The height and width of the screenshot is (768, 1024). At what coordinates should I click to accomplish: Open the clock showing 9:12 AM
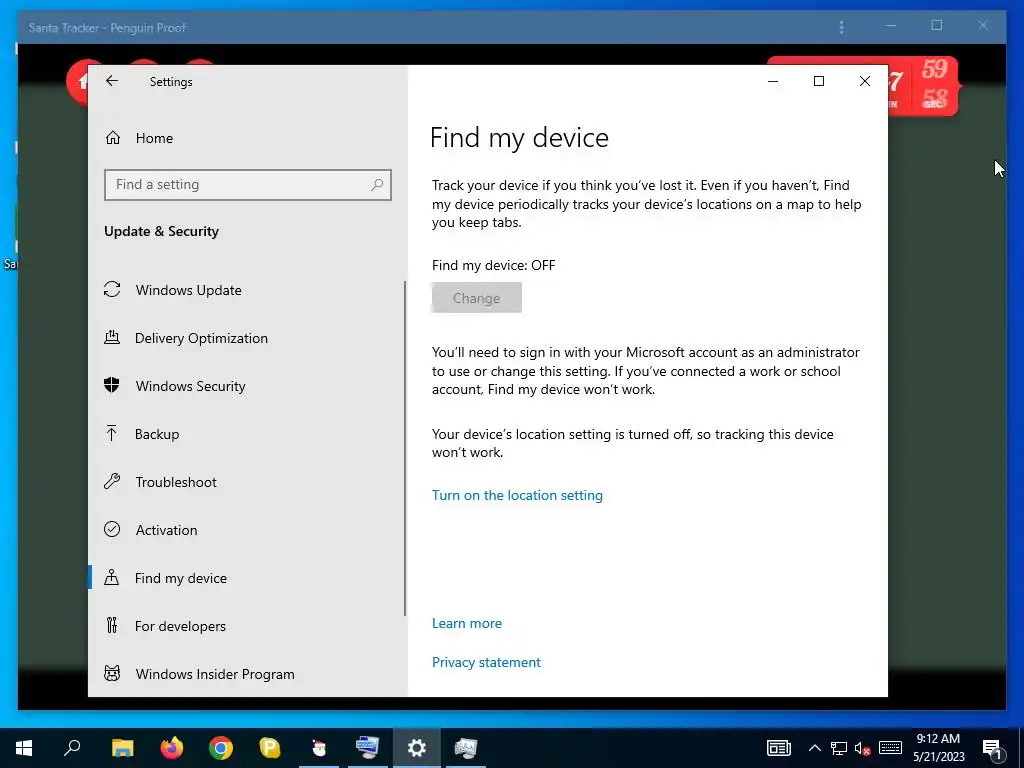[x=938, y=748]
